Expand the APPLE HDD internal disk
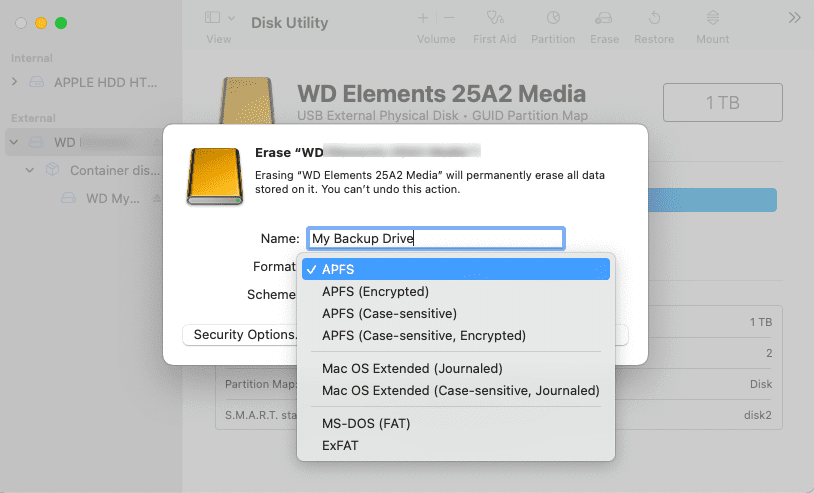814x493 pixels. pos(14,81)
